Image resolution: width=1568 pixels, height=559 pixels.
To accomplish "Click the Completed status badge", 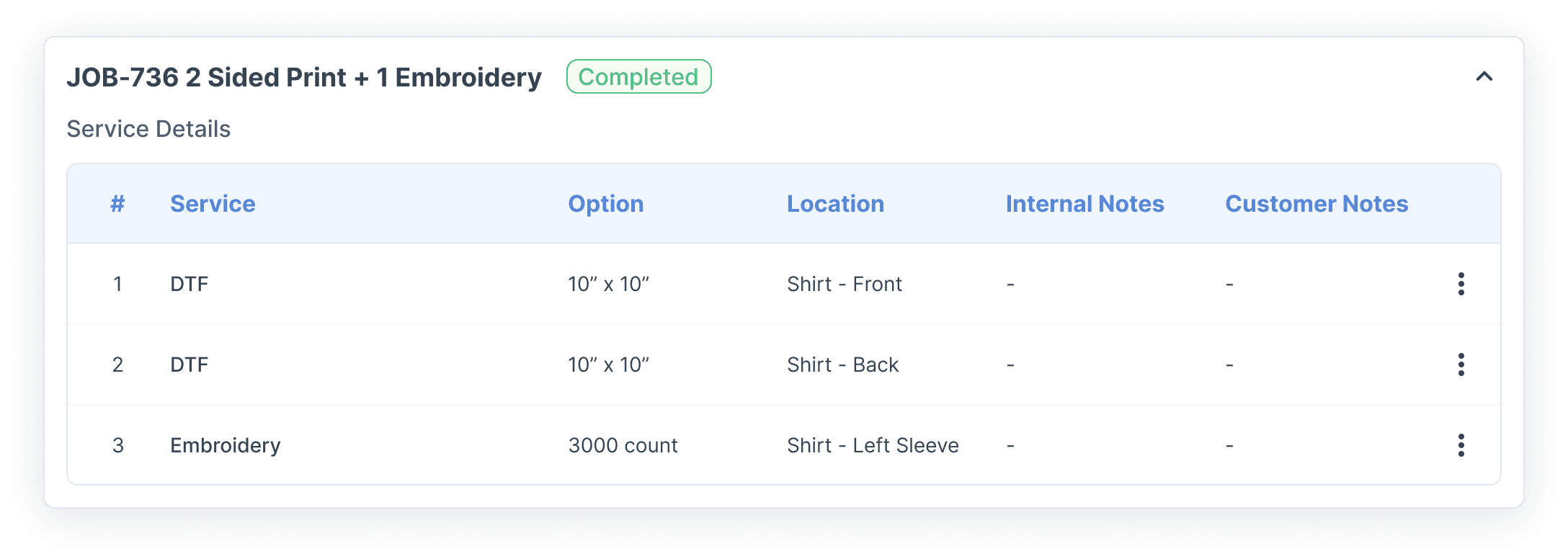I will [x=638, y=76].
